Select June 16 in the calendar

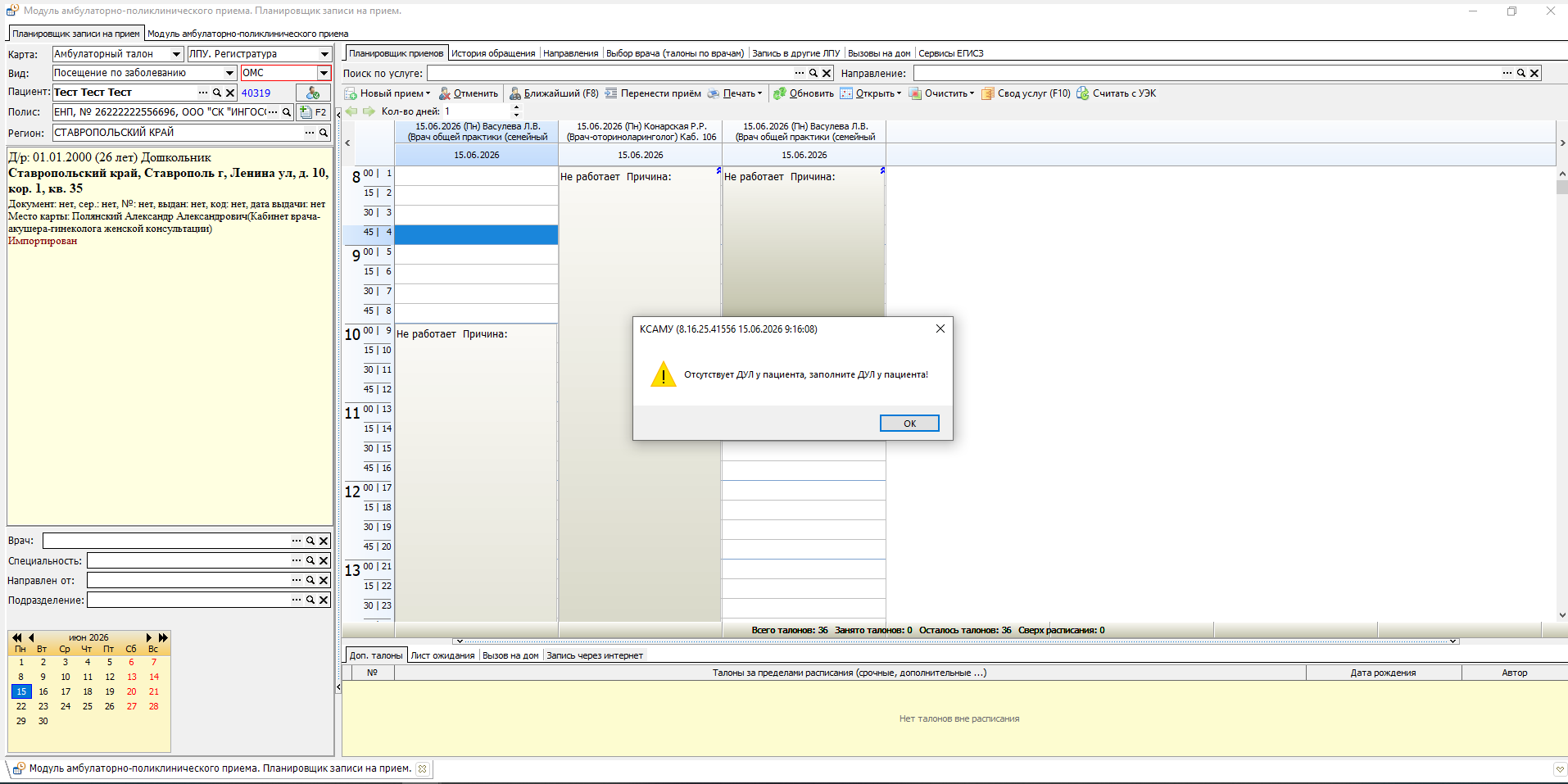[x=43, y=691]
